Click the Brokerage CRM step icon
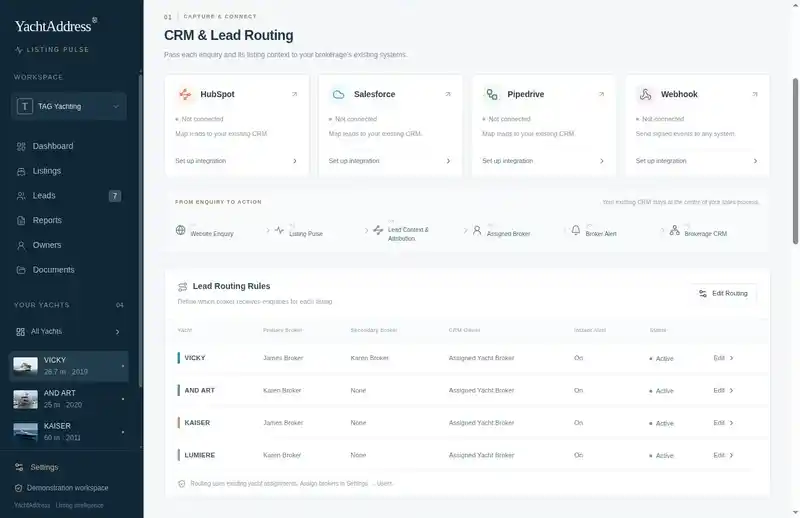Viewport: 800px width, 518px height. (x=674, y=230)
